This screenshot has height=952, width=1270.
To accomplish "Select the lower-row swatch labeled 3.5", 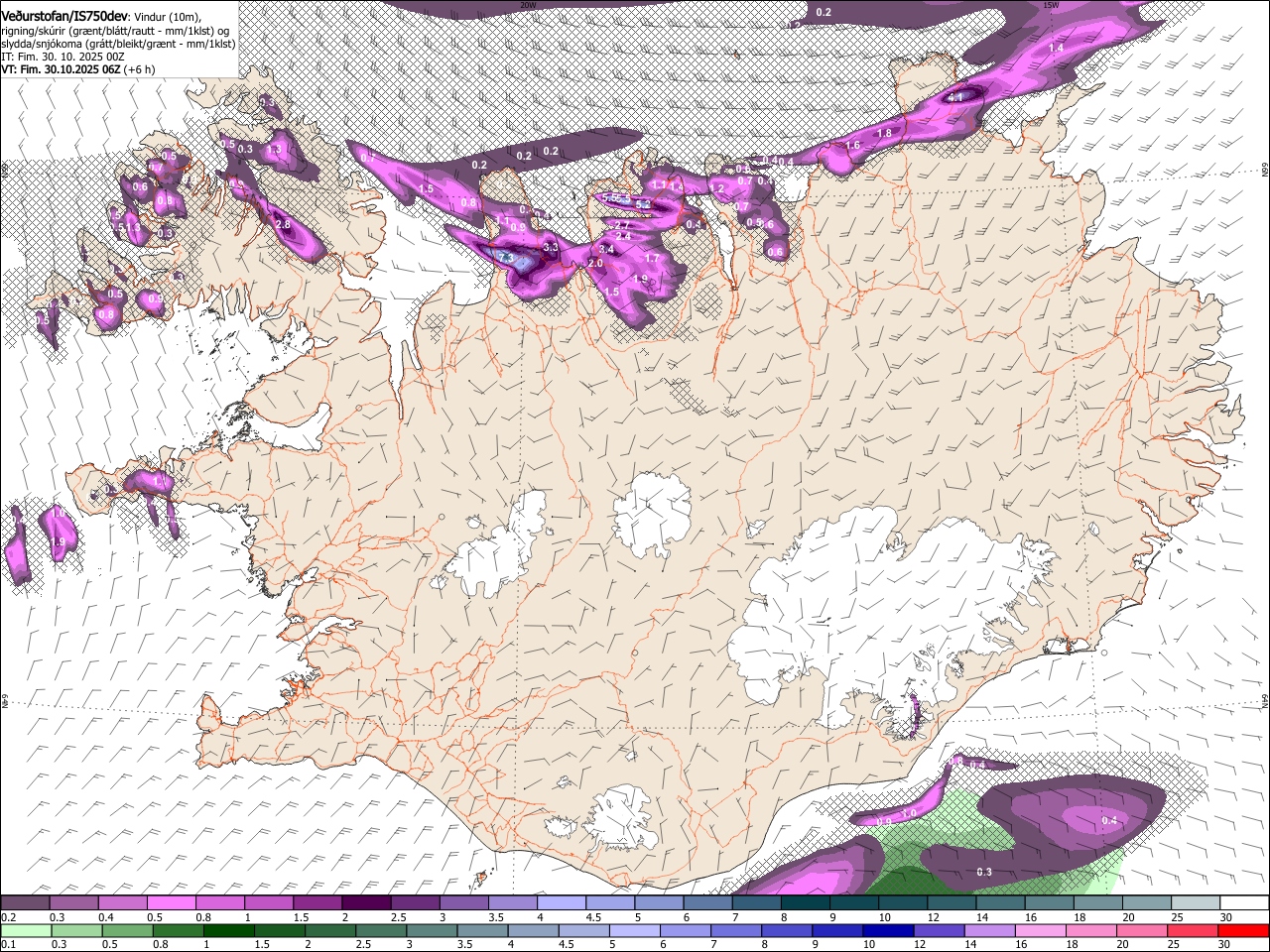I will (481, 930).
